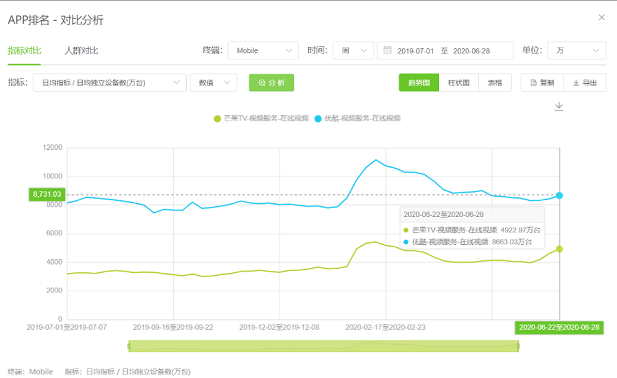617x378 pixels.
Task: Open the 数值 dropdown
Action: 214,83
